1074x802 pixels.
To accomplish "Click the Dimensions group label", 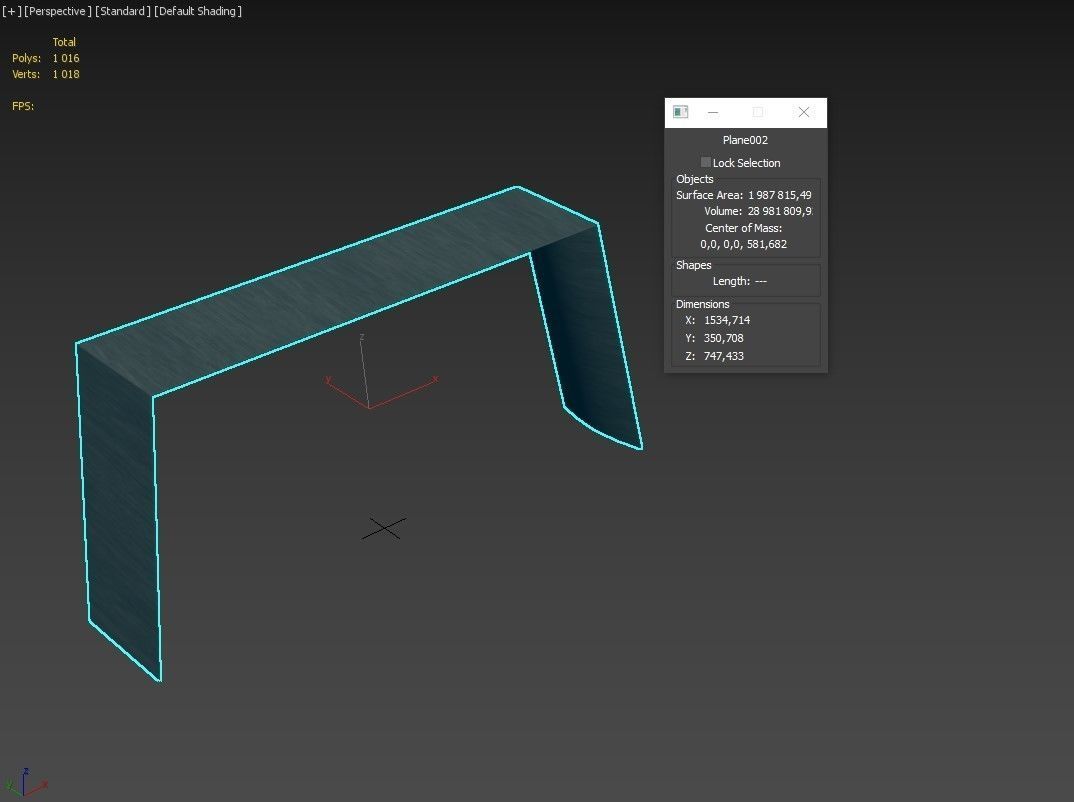I will (x=702, y=304).
